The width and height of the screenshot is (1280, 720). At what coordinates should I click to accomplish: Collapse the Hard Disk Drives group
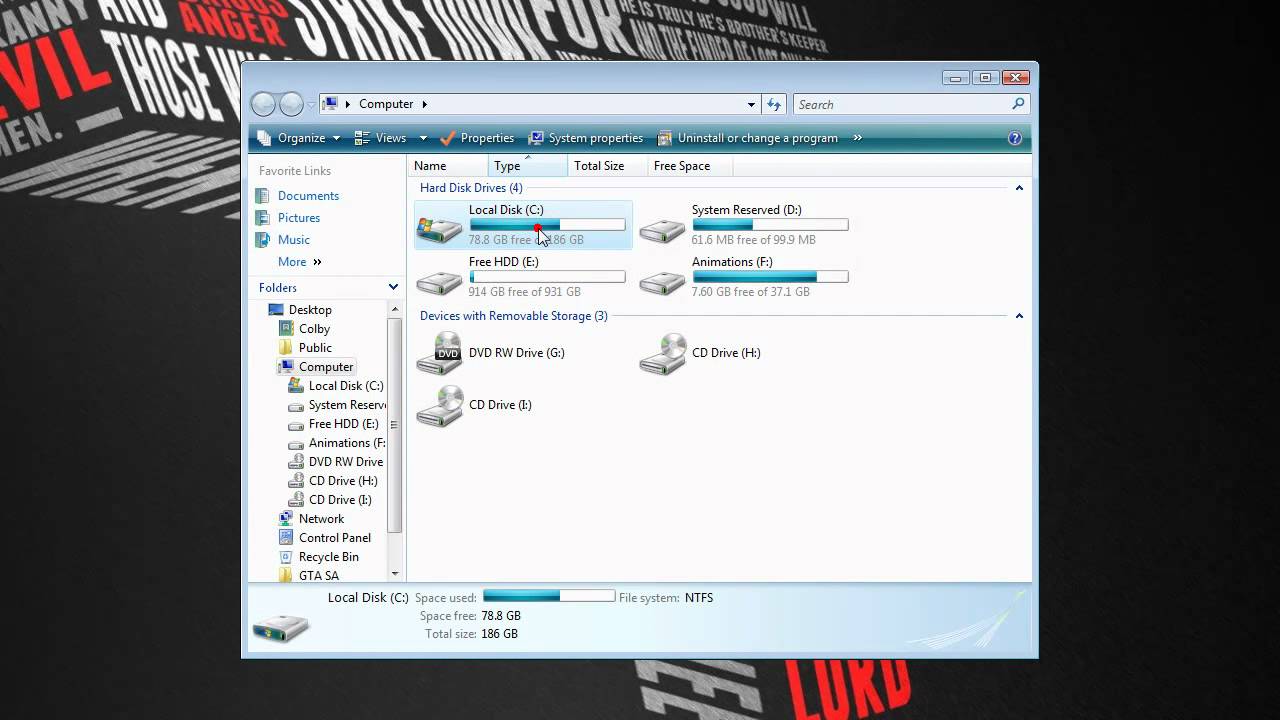click(1019, 188)
